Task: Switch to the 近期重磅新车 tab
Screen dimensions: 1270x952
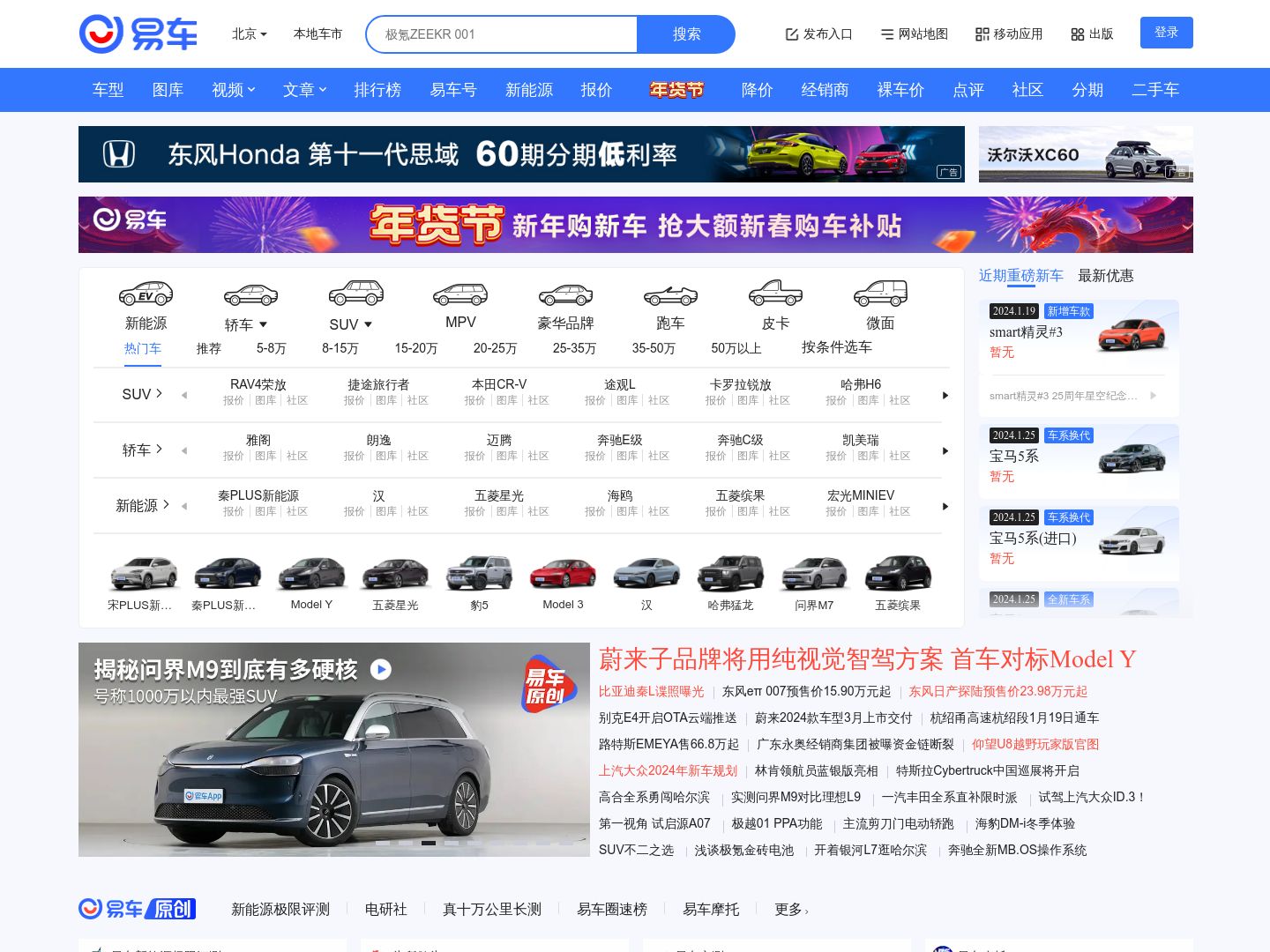Action: click(x=1021, y=276)
